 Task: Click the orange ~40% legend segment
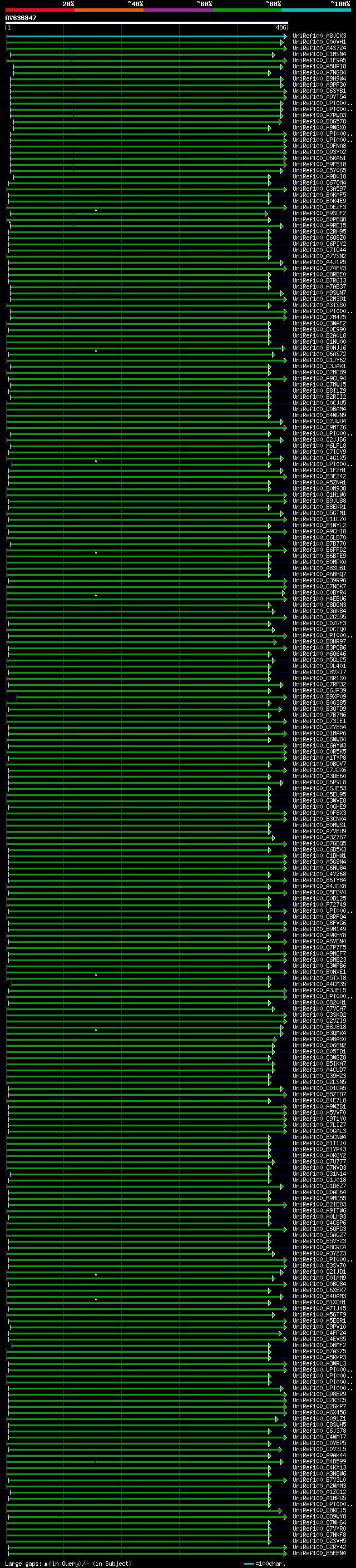point(109,10)
